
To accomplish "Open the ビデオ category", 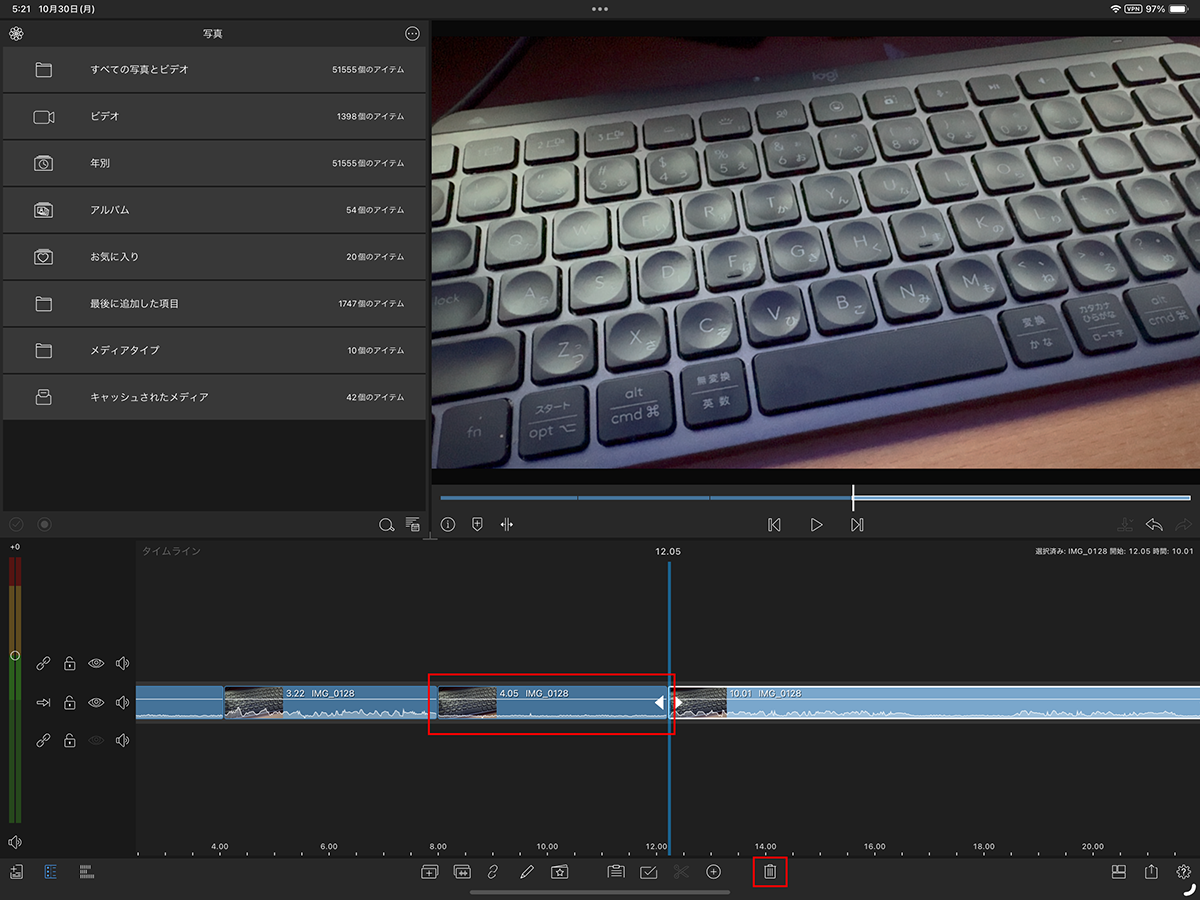I will 214,117.
